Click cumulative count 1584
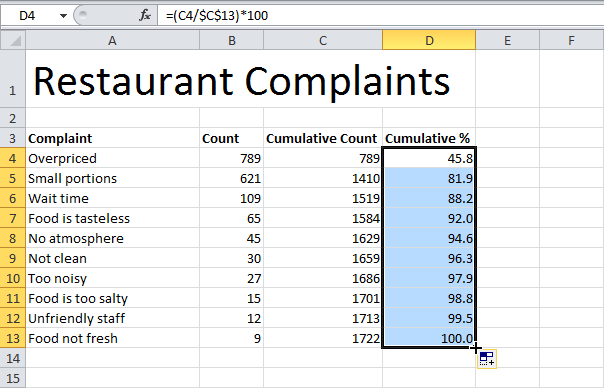Viewport: 604px width, 388px height. (323, 218)
